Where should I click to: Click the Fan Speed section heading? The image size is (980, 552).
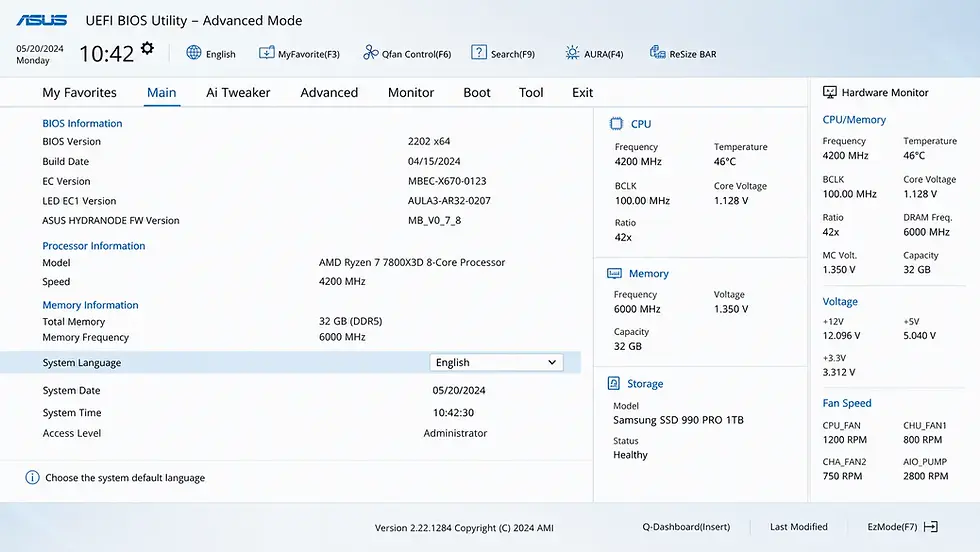[847, 403]
